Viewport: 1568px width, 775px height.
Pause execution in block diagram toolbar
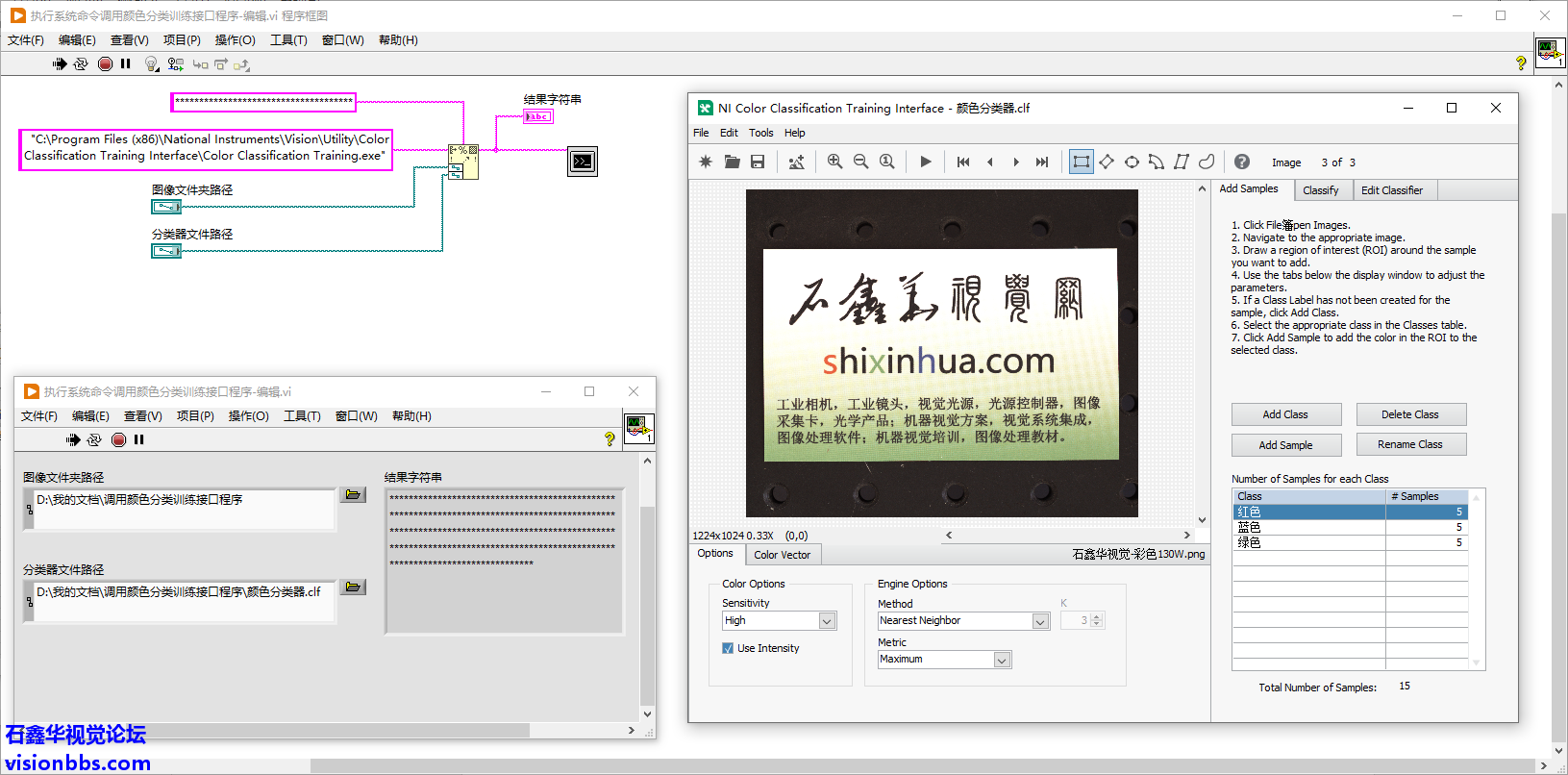[x=126, y=63]
